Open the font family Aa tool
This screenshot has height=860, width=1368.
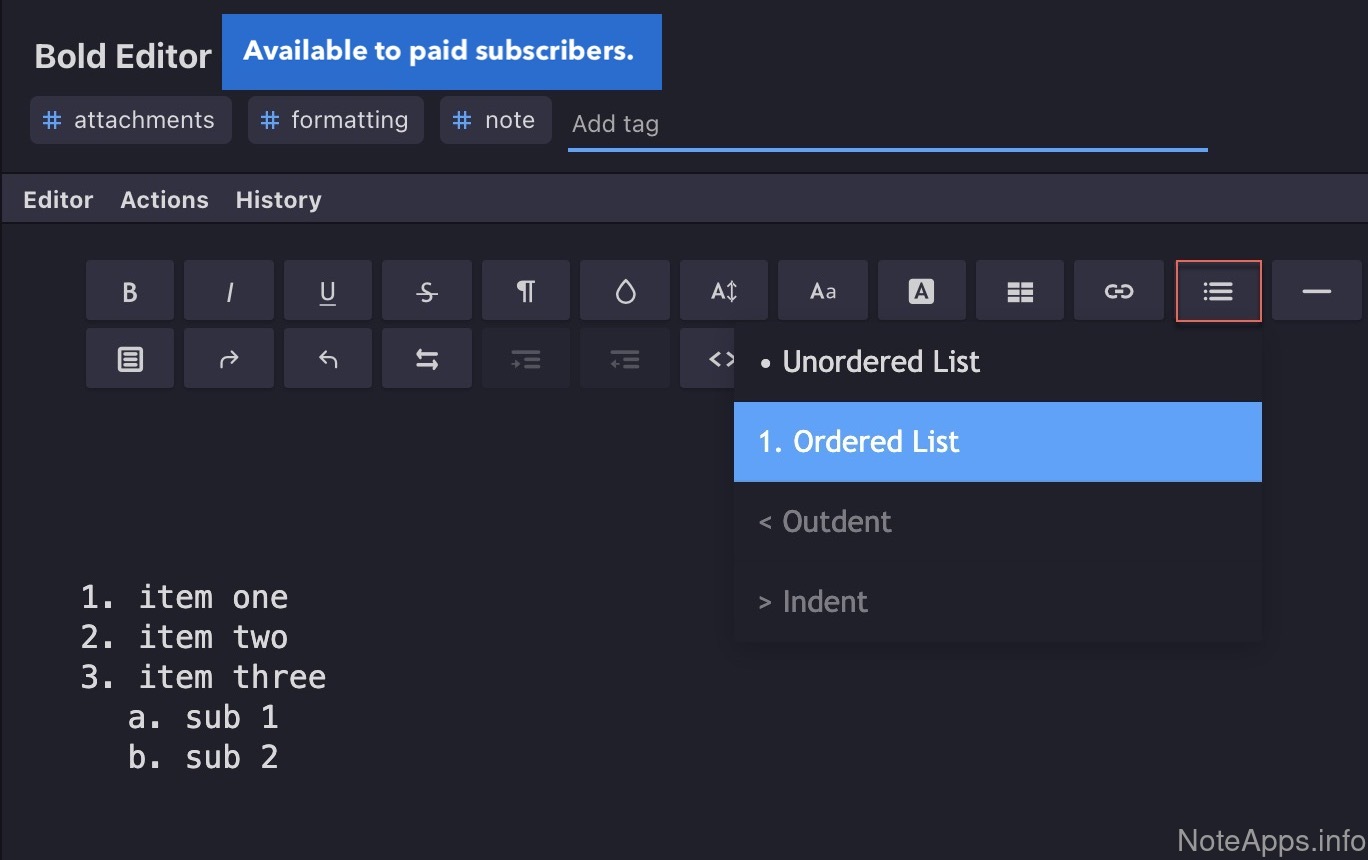tap(822, 291)
